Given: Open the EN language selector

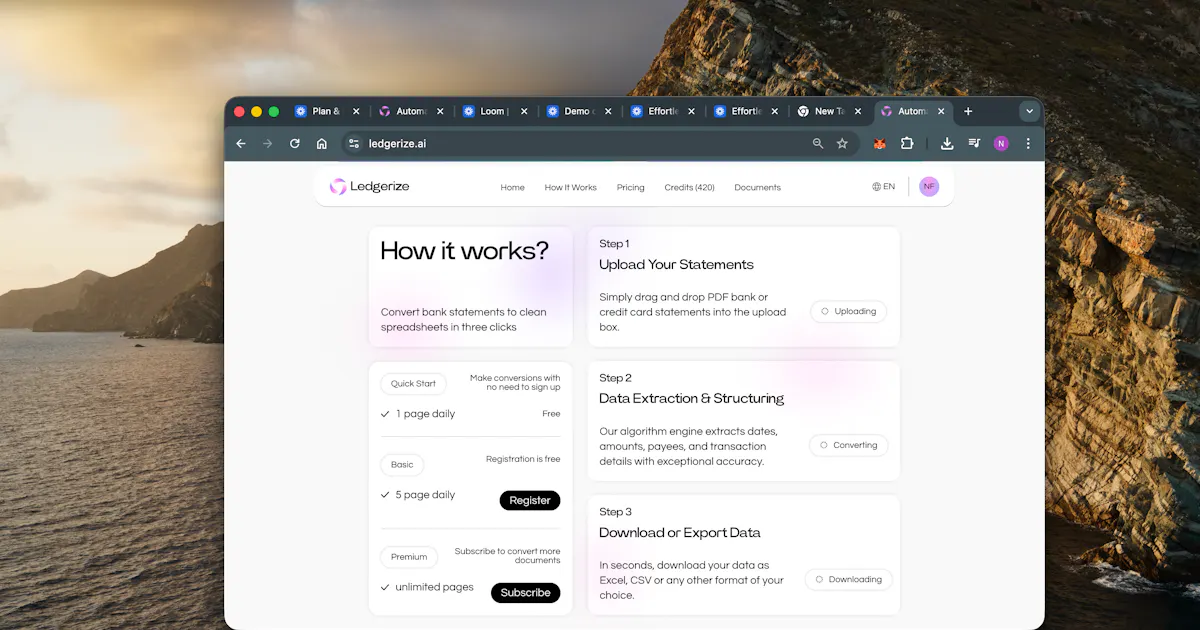Looking at the screenshot, I should coord(883,186).
